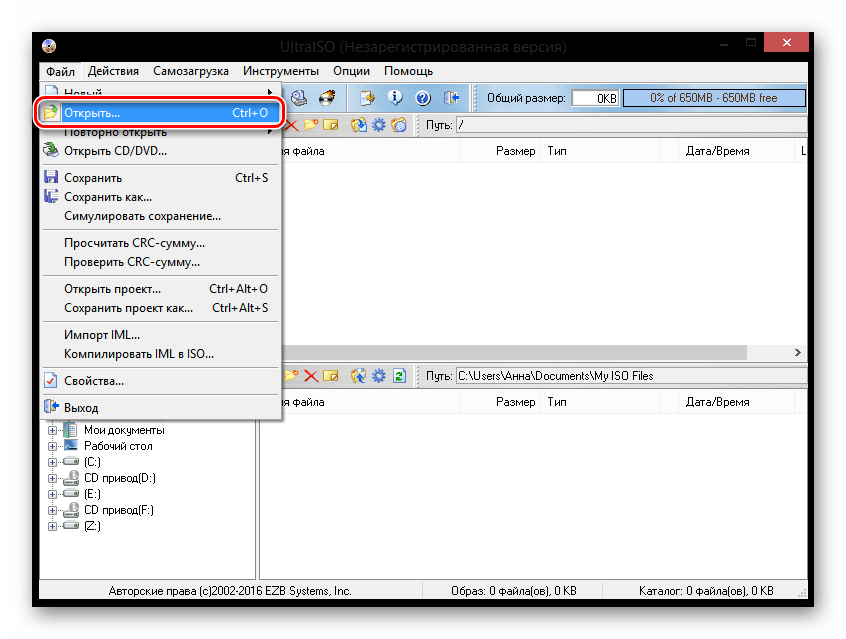Image resolution: width=846 pixels, height=639 pixels.
Task: Click the gear icon in the upper image toolbar
Action: [379, 125]
